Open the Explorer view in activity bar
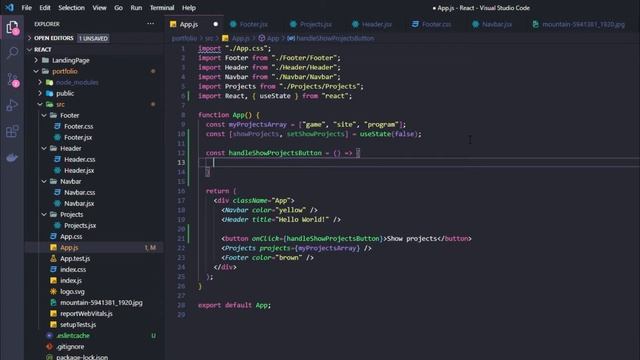This screenshot has width=640, height=360. click(12, 28)
